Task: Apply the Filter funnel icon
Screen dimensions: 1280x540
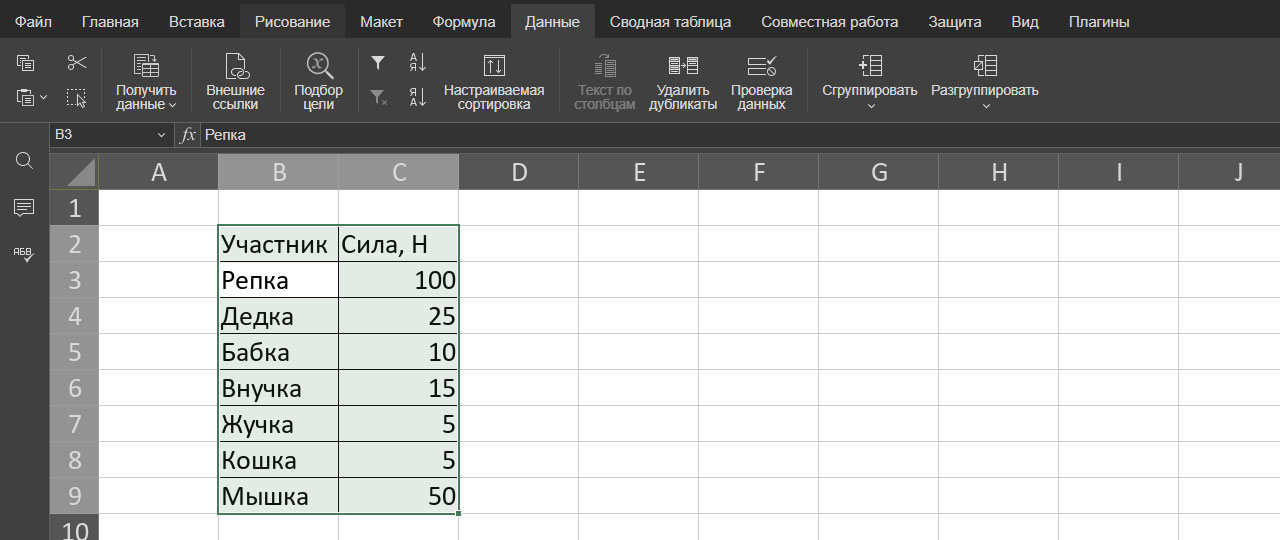Action: pyautogui.click(x=378, y=64)
